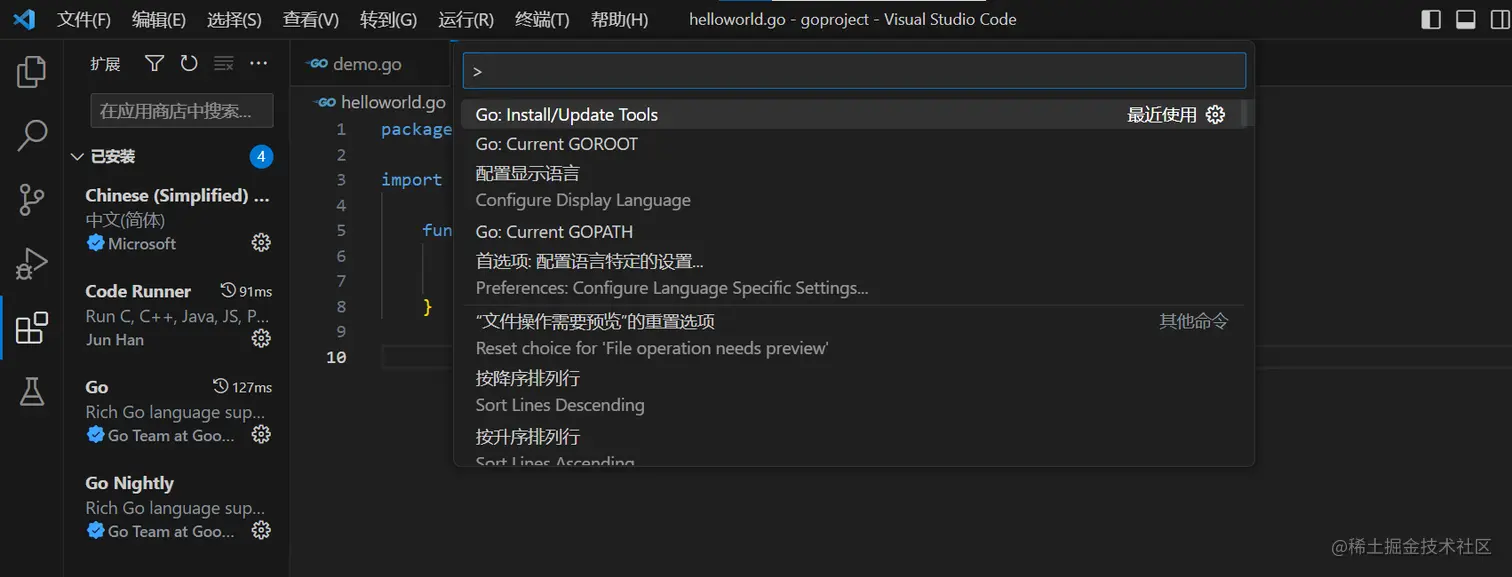The width and height of the screenshot is (1512, 577).
Task: Open the Search view in activity bar
Action: point(32,136)
